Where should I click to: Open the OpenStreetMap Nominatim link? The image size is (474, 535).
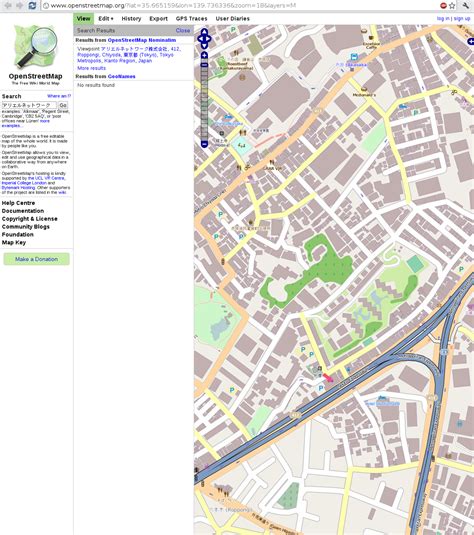click(142, 40)
